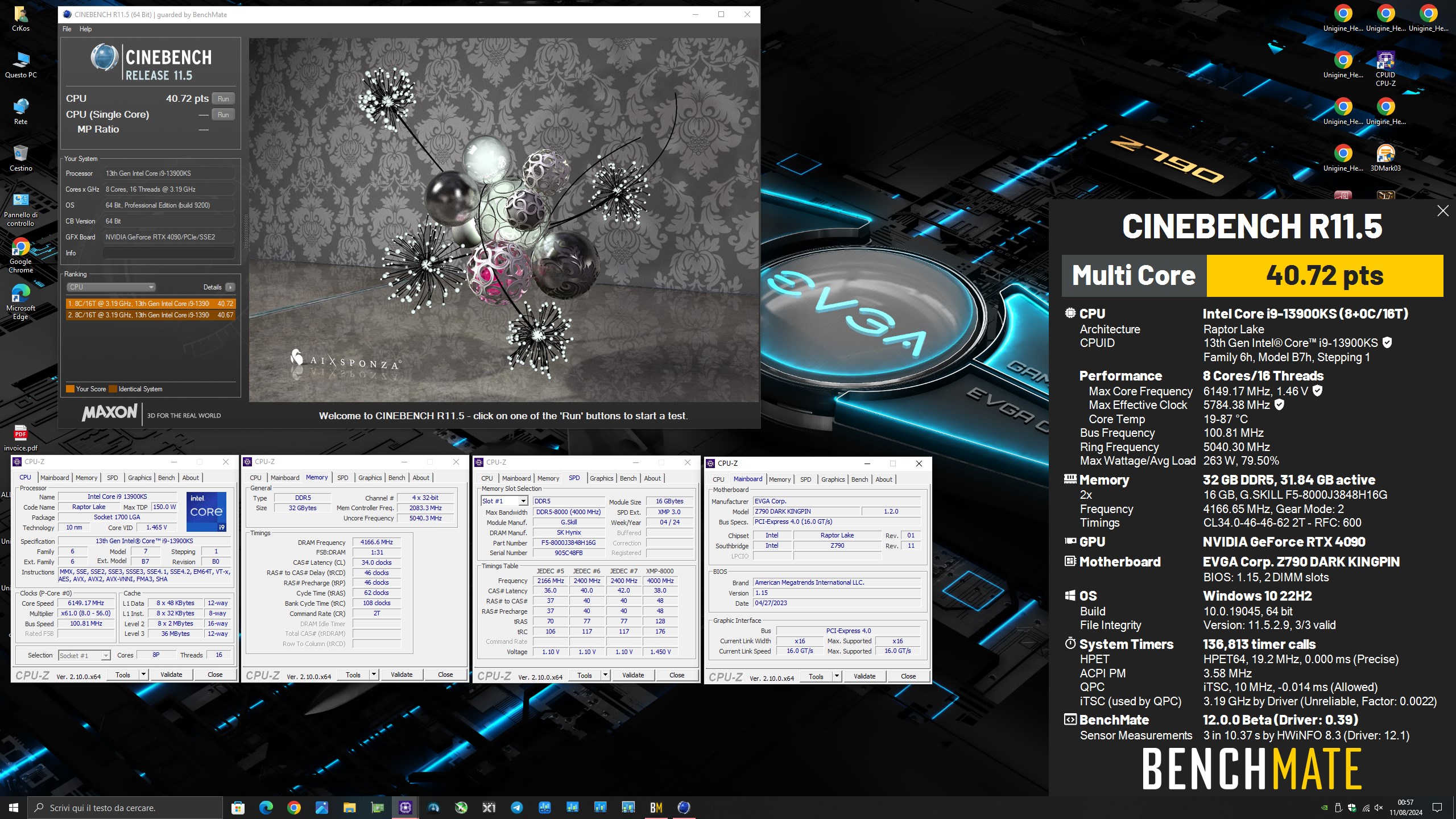This screenshot has height=819, width=1456.
Task: Click the muted volume tray icon
Action: (1379, 808)
